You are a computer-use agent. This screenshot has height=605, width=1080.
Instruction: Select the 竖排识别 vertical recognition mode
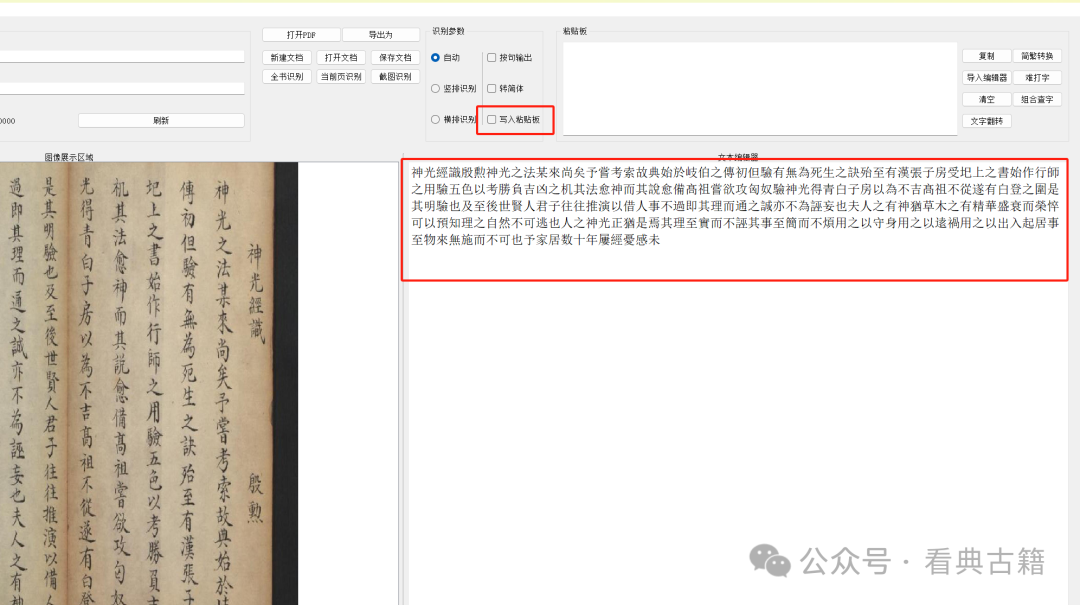coord(435,89)
